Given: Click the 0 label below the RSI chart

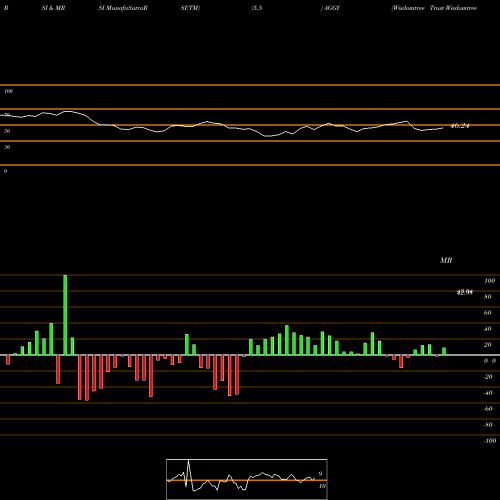Looking at the screenshot, I should [x=5, y=171].
